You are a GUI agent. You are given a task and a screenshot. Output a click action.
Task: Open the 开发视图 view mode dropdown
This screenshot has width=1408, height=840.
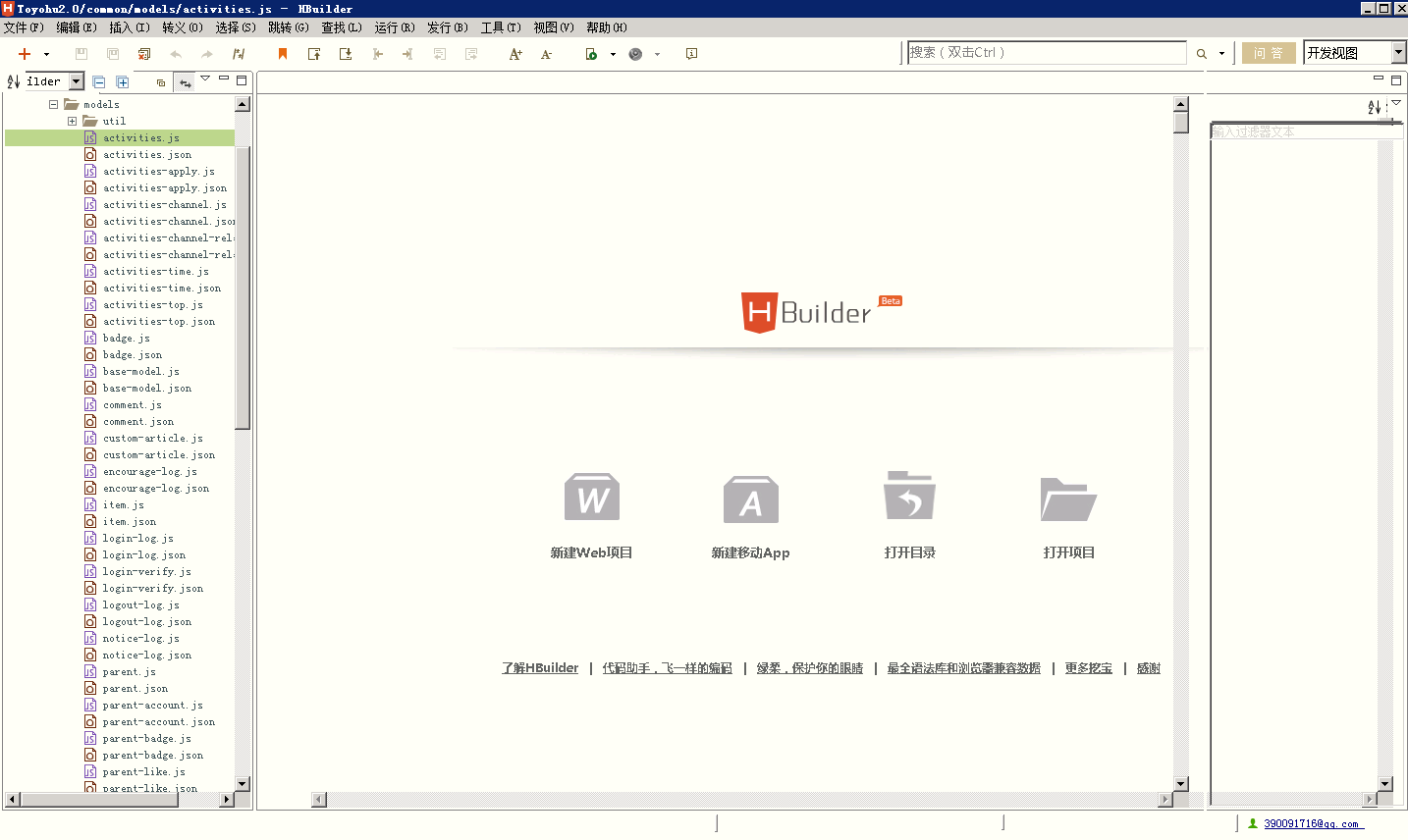pyautogui.click(x=1398, y=53)
